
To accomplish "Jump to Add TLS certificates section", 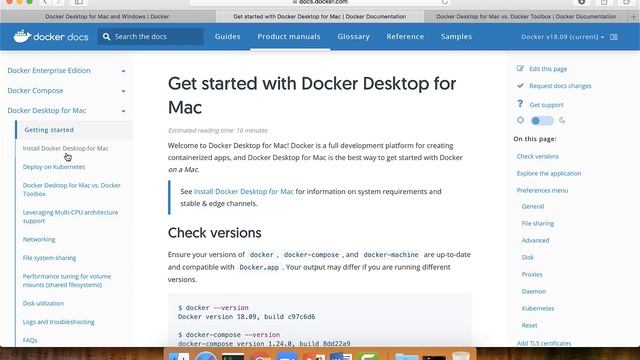I will coord(544,343).
